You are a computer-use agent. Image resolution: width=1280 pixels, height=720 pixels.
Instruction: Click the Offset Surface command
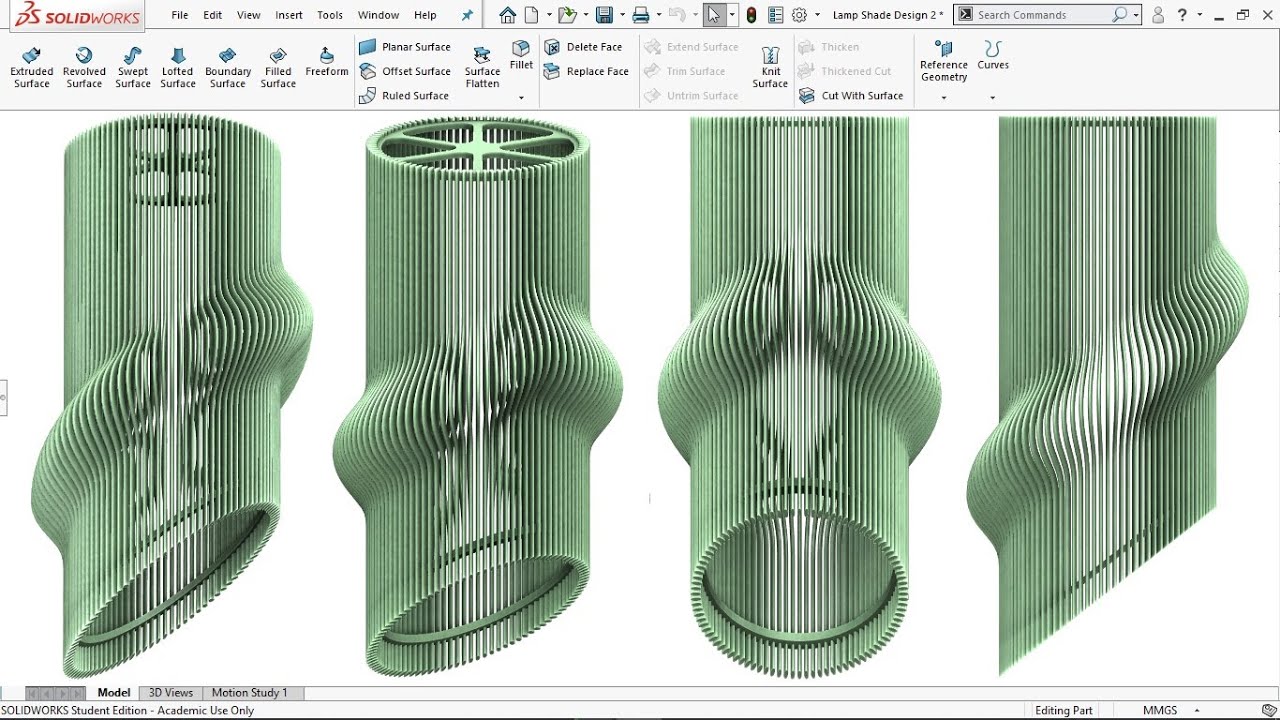click(x=405, y=71)
